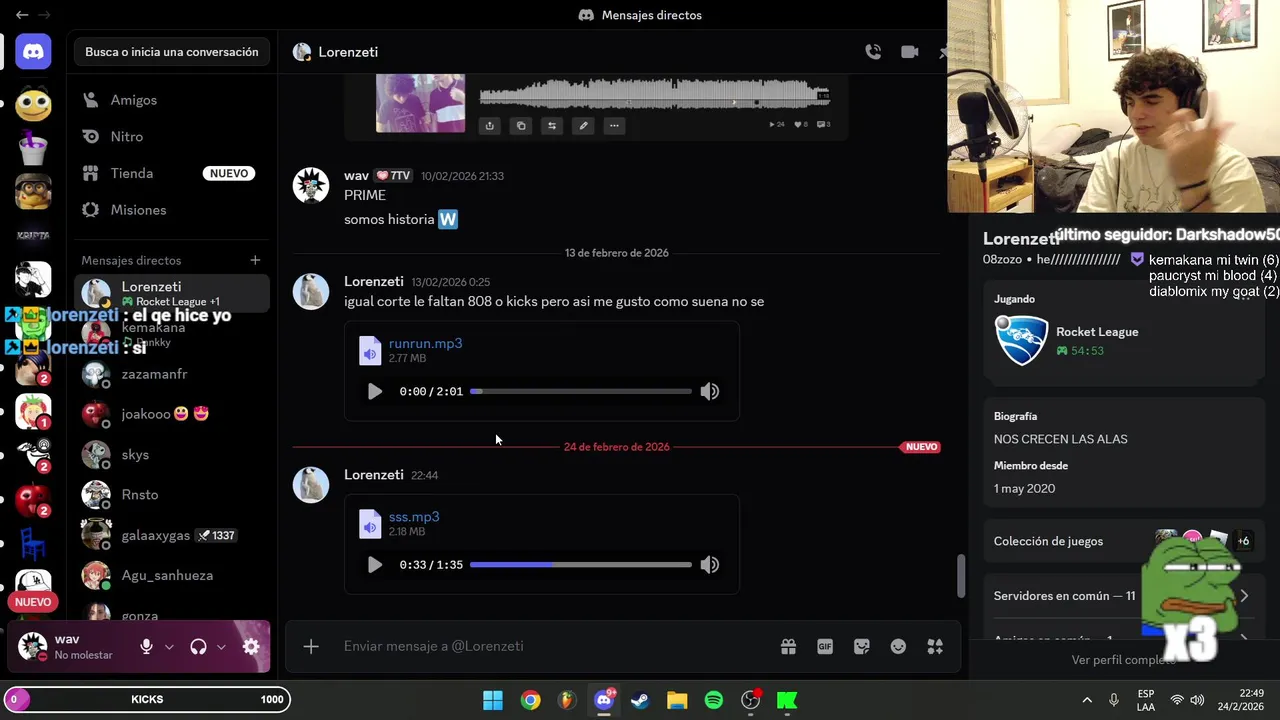
Task: Seek in the runrun.mp3 progress bar
Action: pos(581,391)
